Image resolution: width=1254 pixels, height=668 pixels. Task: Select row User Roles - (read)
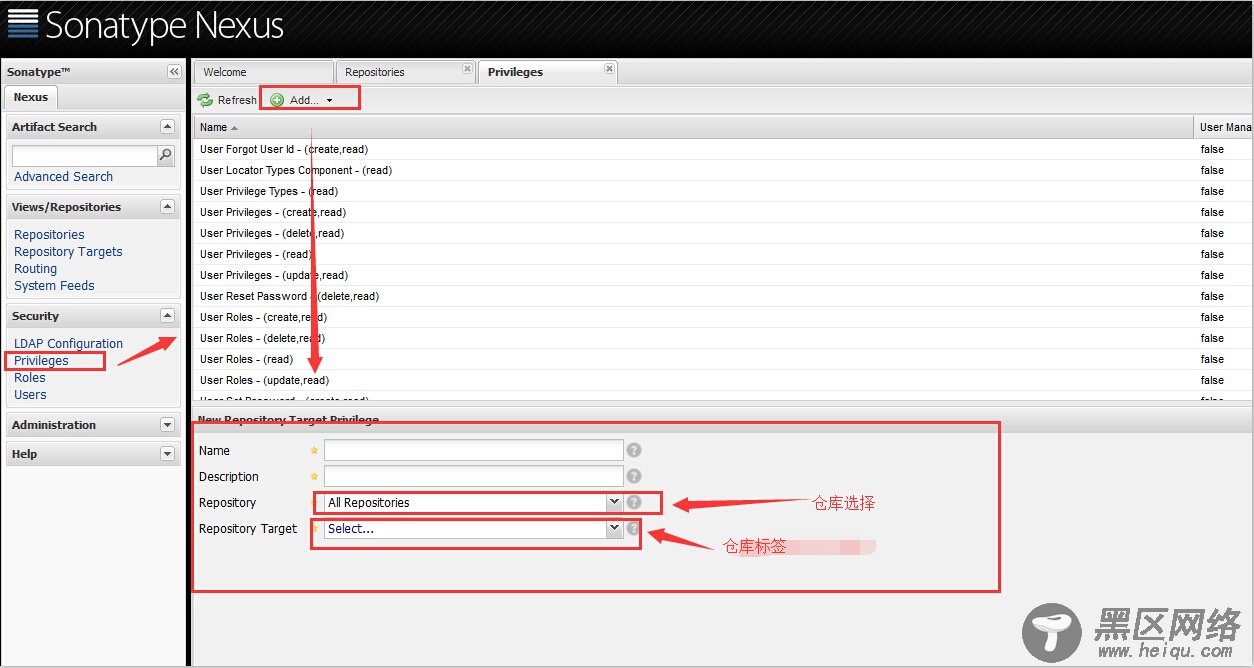tap(724, 359)
